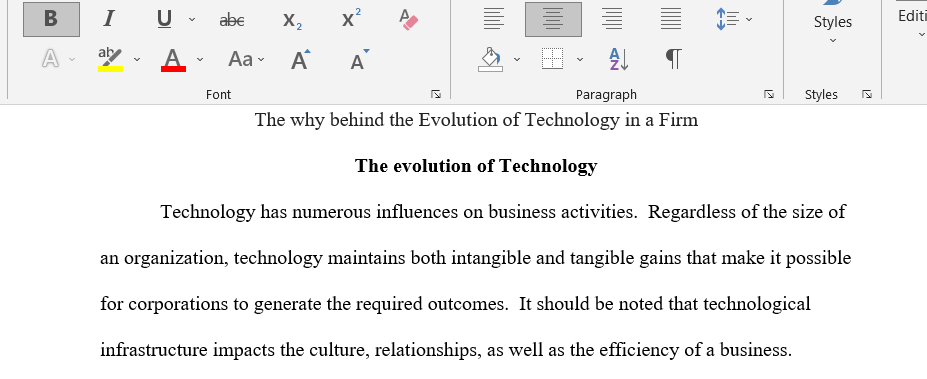Show or hide paragraph marks

673,59
